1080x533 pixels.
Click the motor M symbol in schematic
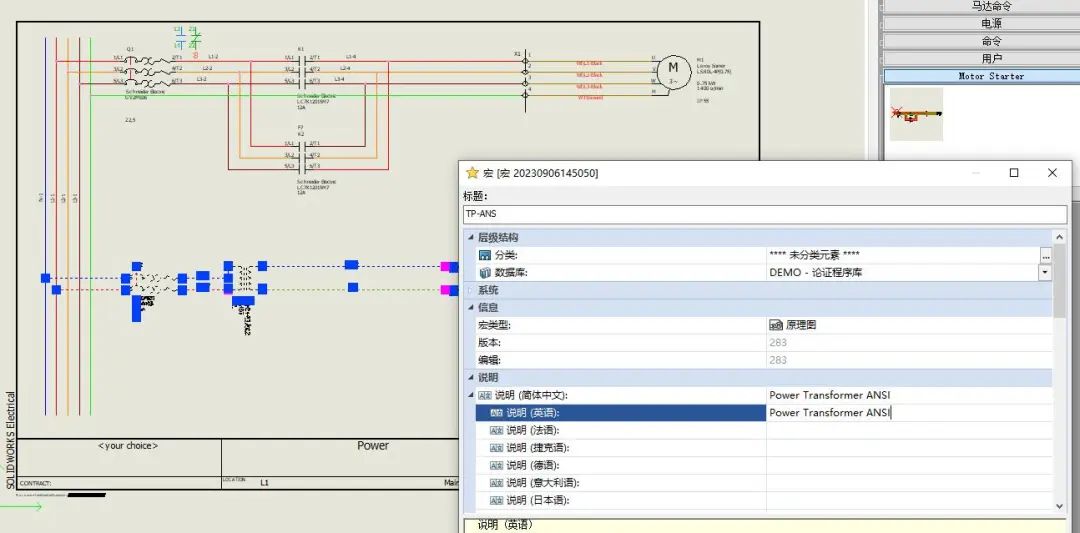click(673, 68)
